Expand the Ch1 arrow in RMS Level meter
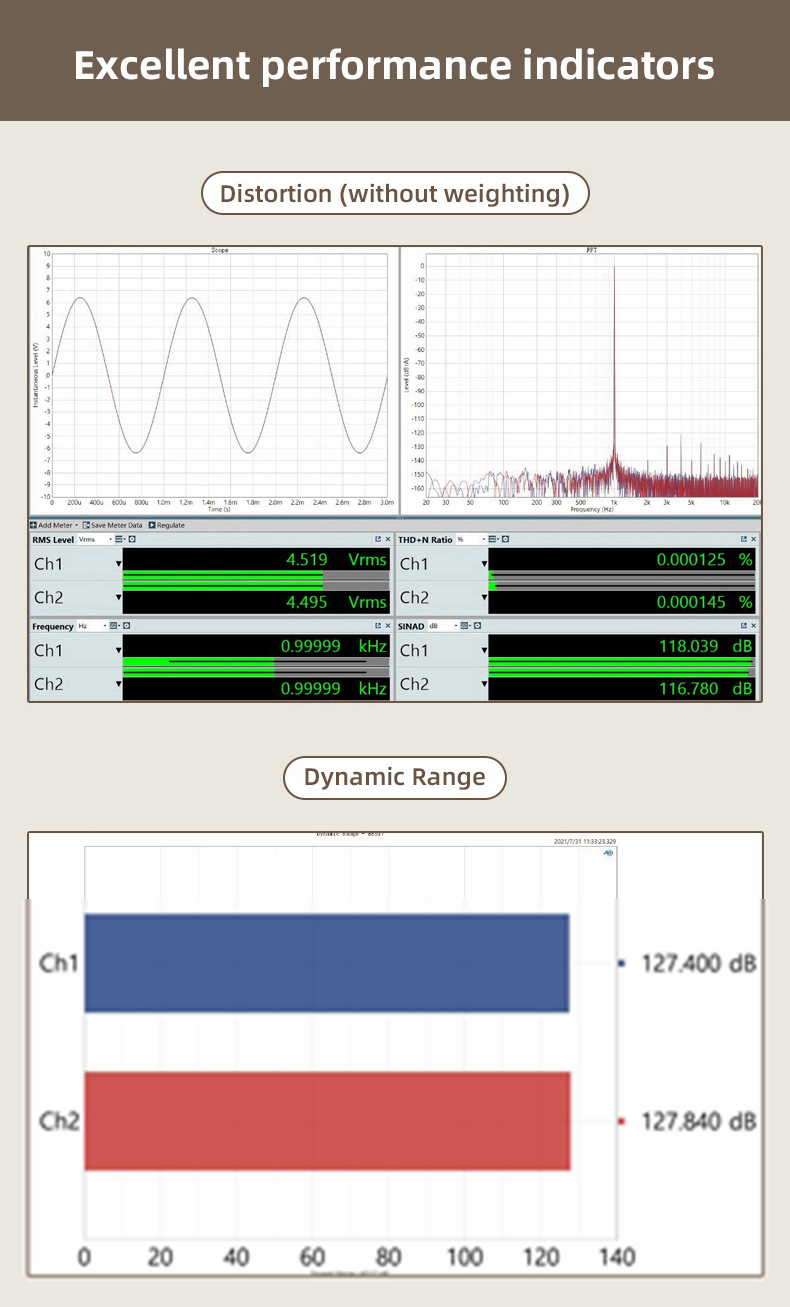 click(x=118, y=564)
